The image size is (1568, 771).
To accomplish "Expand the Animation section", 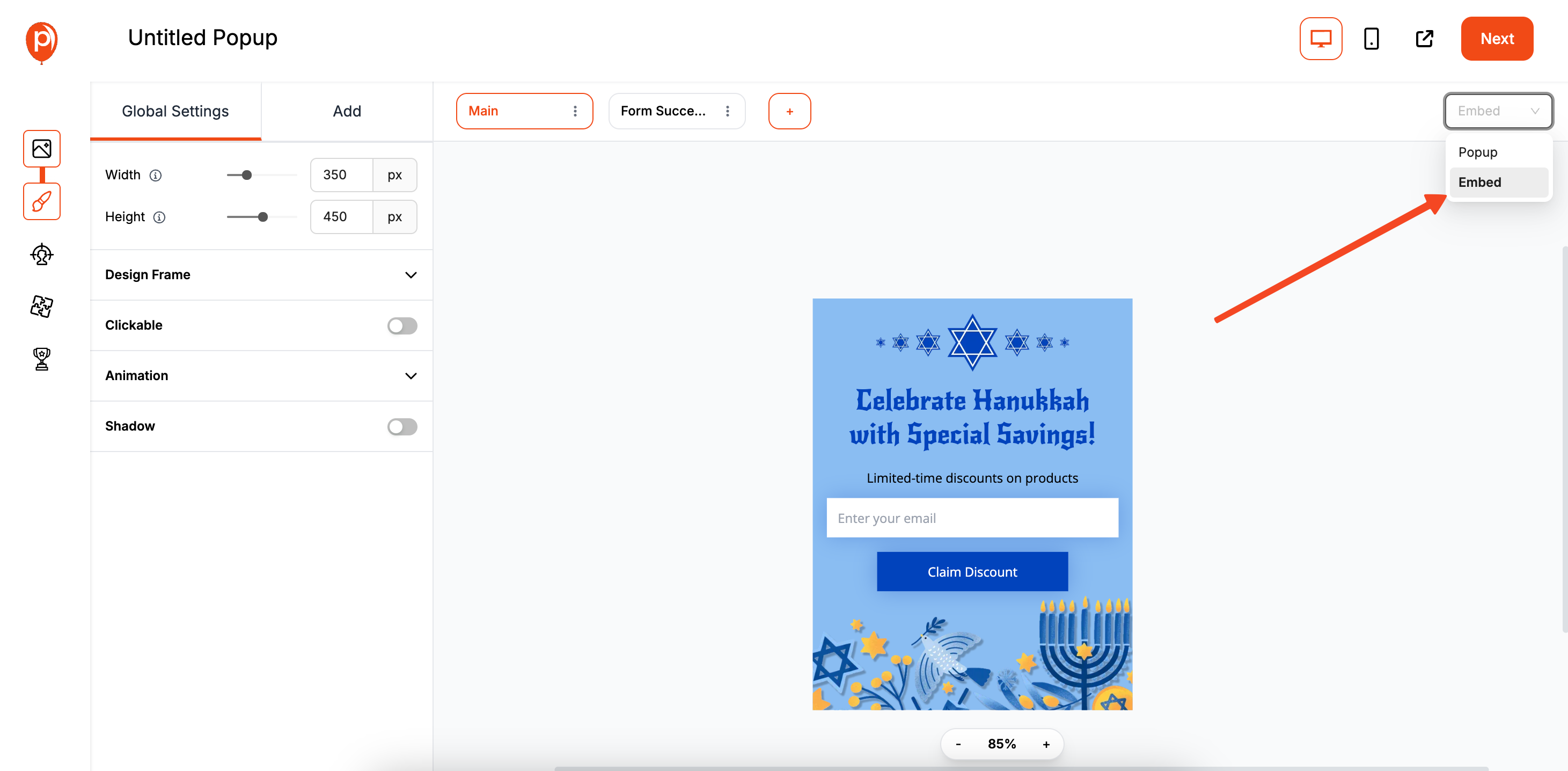I will pyautogui.click(x=261, y=376).
